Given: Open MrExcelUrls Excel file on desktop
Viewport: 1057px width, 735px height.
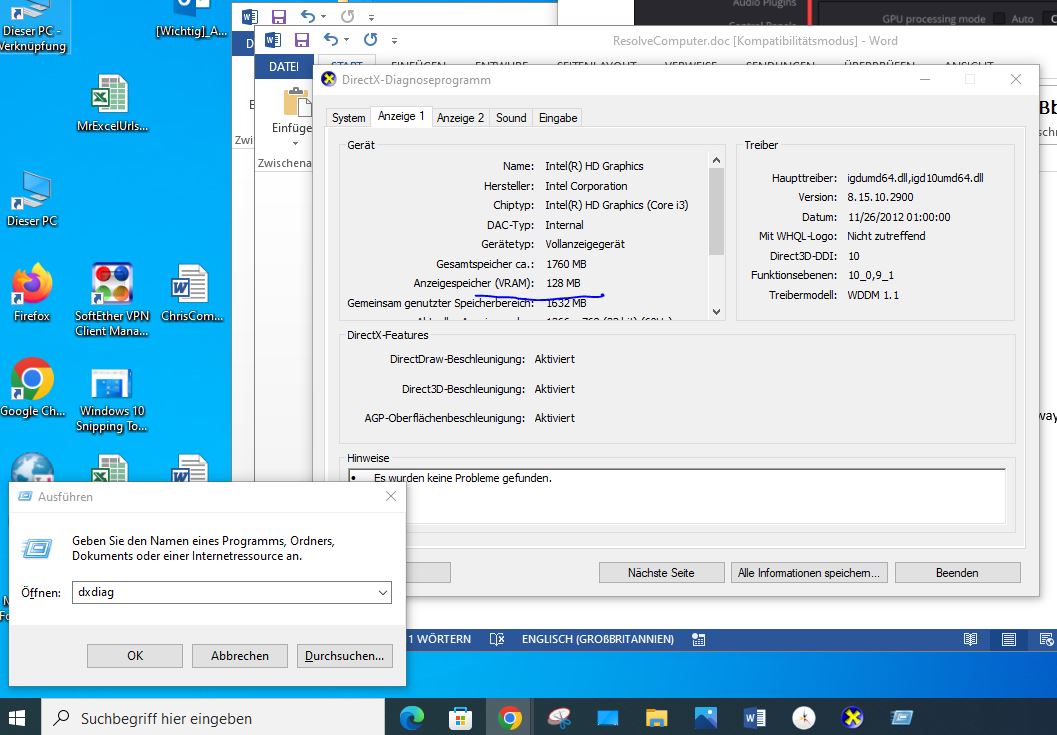Looking at the screenshot, I should click(x=111, y=103).
